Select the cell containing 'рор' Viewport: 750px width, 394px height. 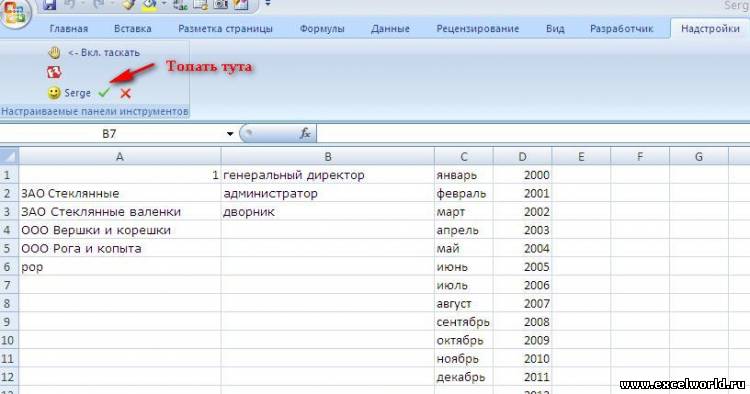click(120, 267)
